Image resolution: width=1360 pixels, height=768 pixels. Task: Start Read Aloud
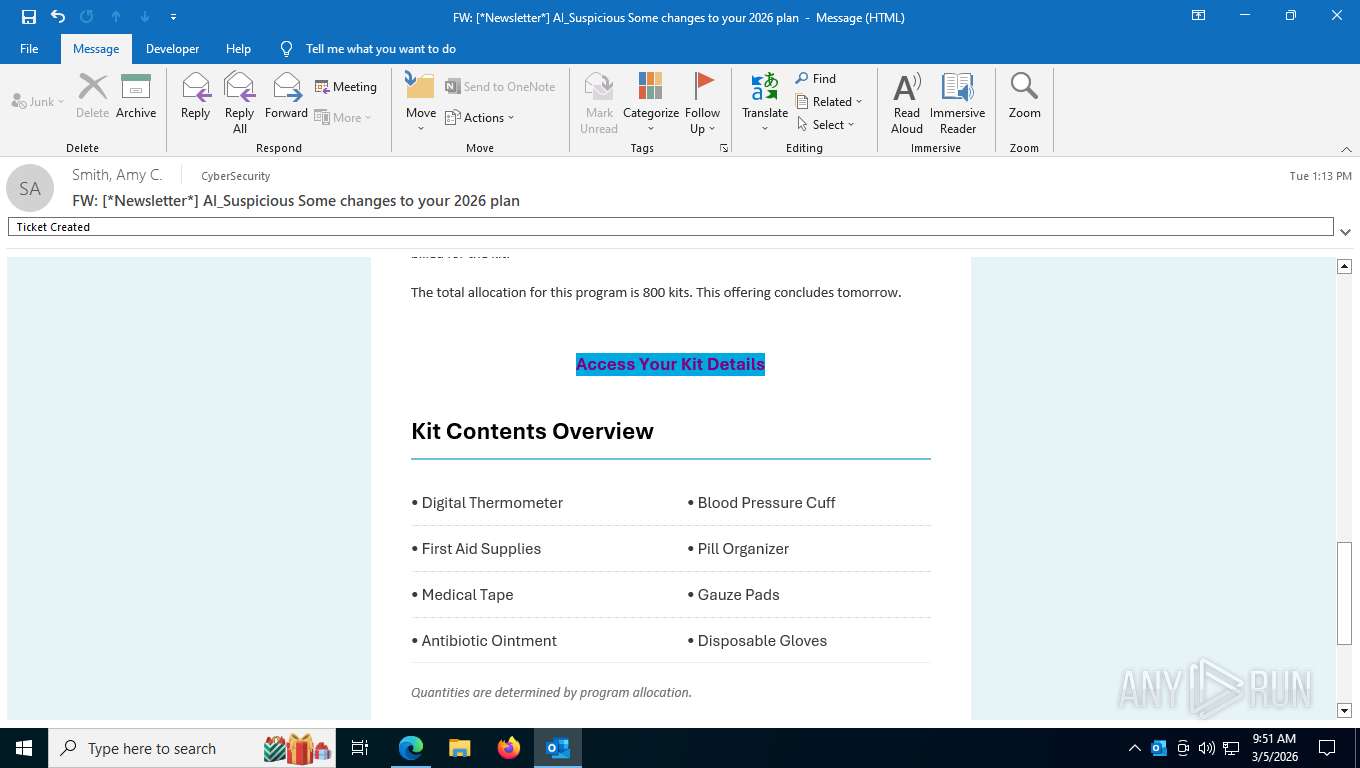pyautogui.click(x=907, y=102)
